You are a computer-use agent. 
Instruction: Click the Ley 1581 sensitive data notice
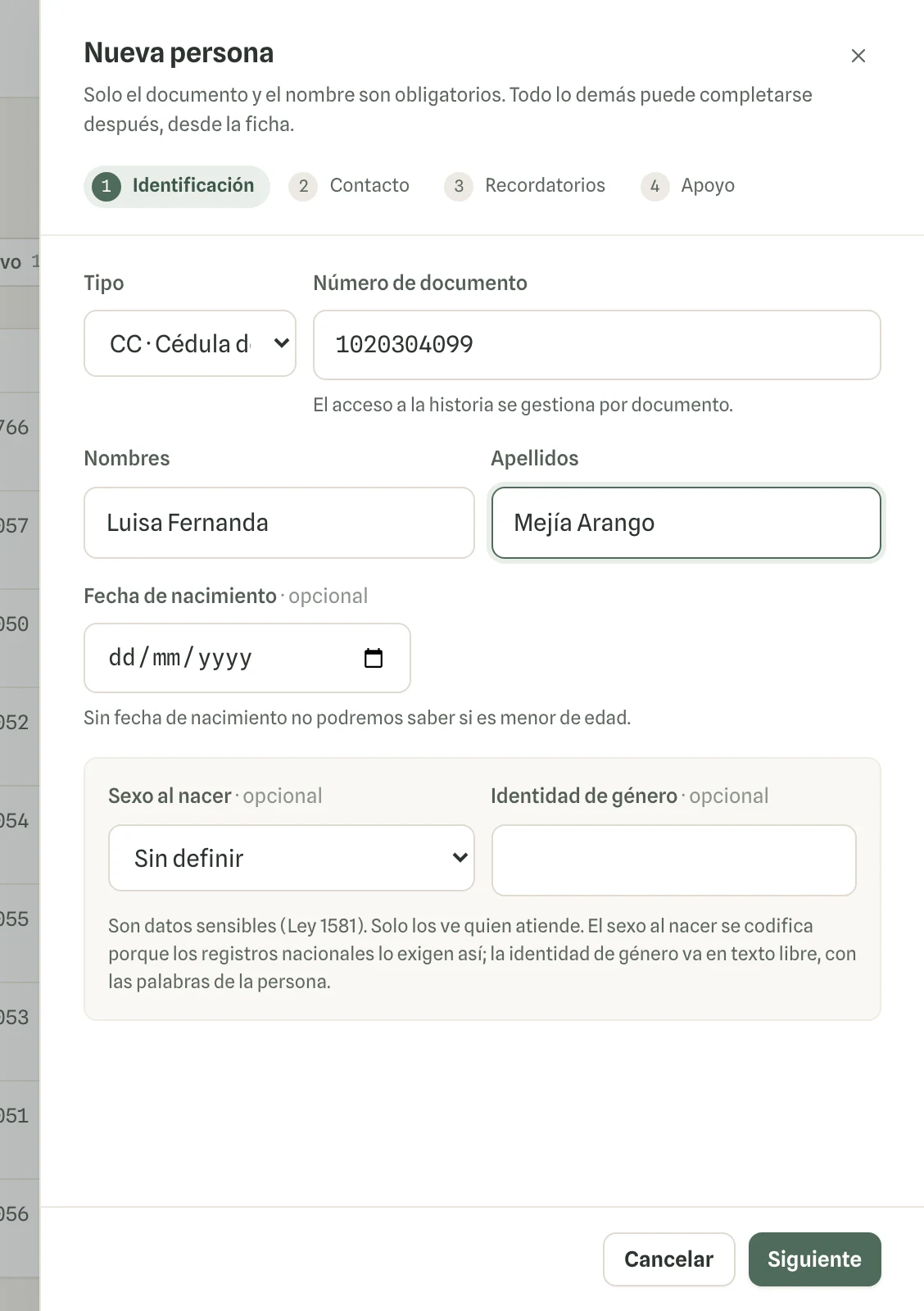tap(482, 954)
